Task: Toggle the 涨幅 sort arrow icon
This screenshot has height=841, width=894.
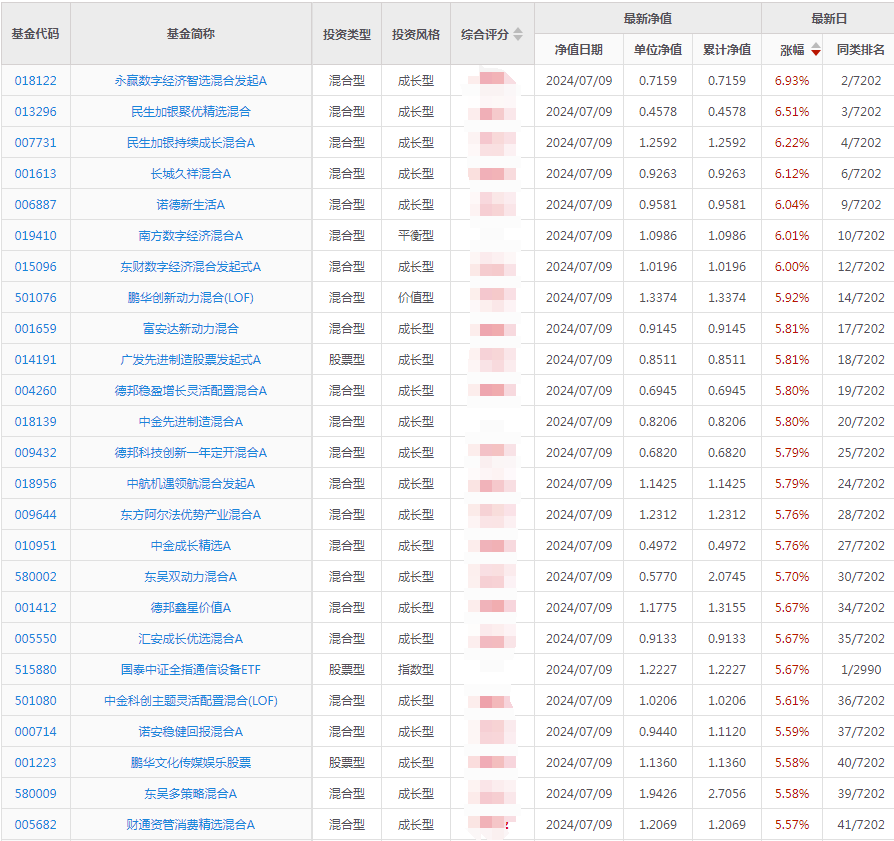Action: (x=816, y=50)
